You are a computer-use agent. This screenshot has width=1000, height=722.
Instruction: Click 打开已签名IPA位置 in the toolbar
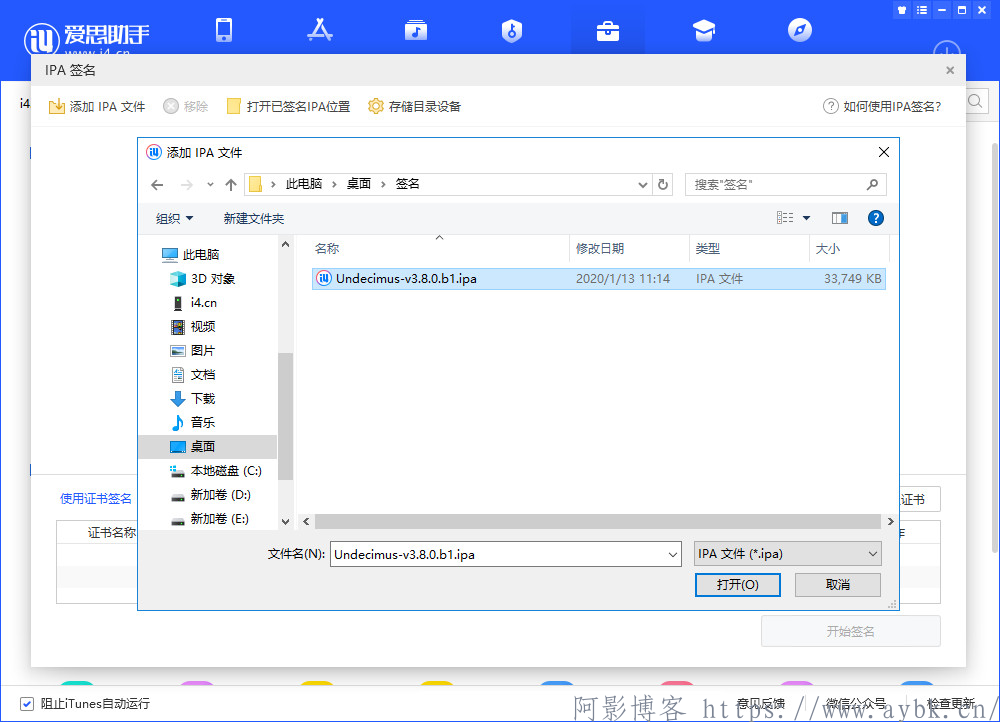289,107
